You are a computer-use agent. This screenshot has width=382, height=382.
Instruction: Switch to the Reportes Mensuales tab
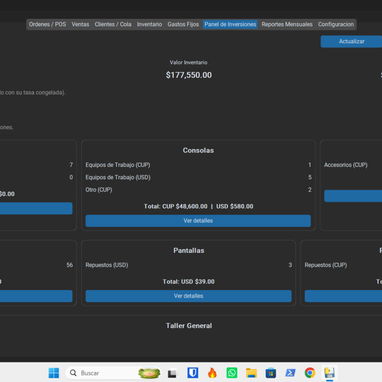coord(287,24)
